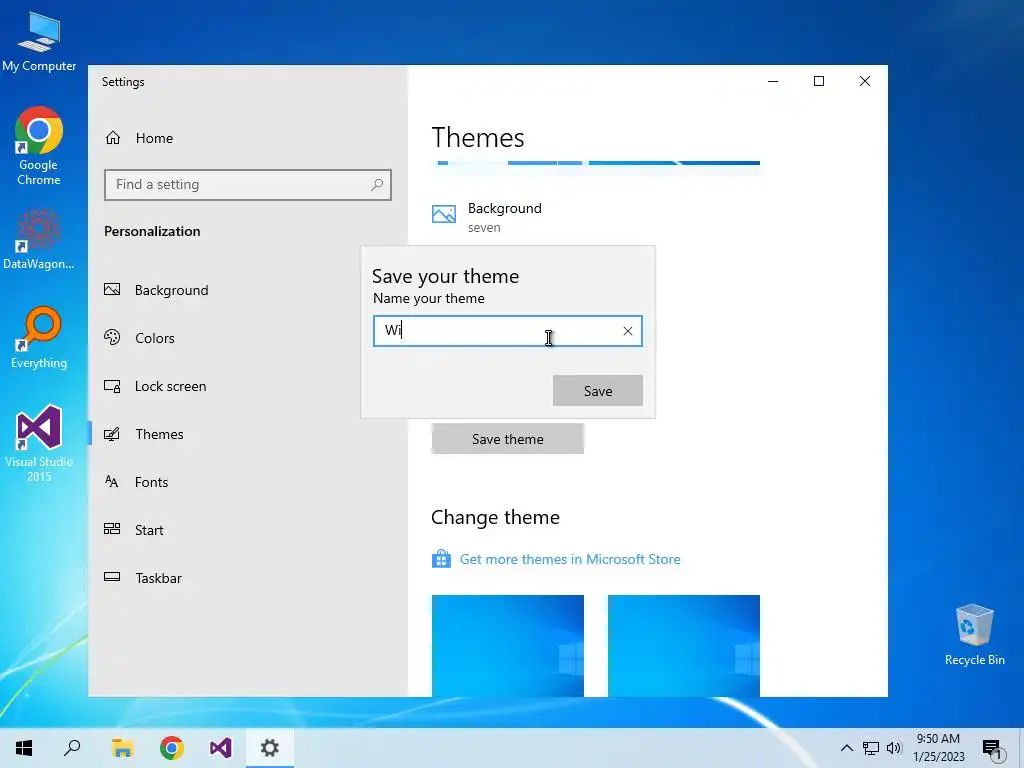Click the search magnifier in Find a setting
The image size is (1024, 768).
pos(377,185)
